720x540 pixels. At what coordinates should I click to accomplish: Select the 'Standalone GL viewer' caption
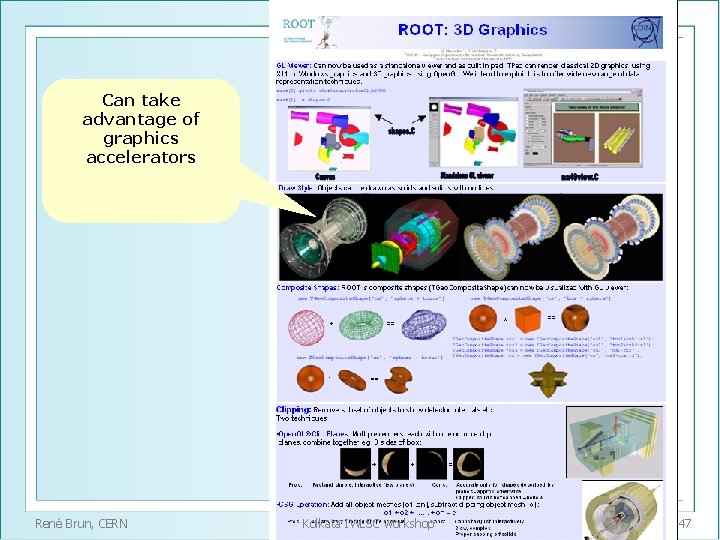[x=467, y=175]
